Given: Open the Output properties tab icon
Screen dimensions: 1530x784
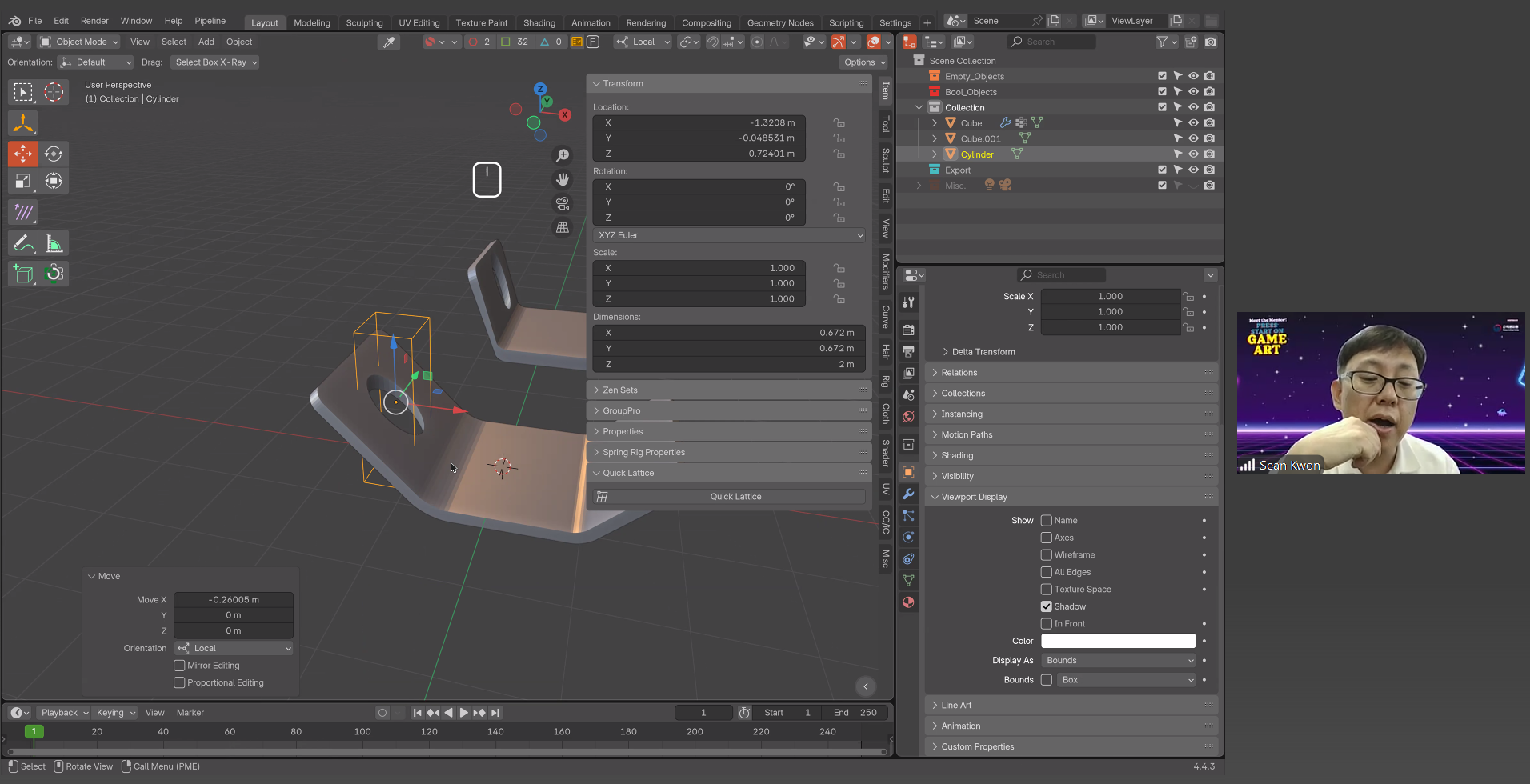Looking at the screenshot, I should 908,351.
